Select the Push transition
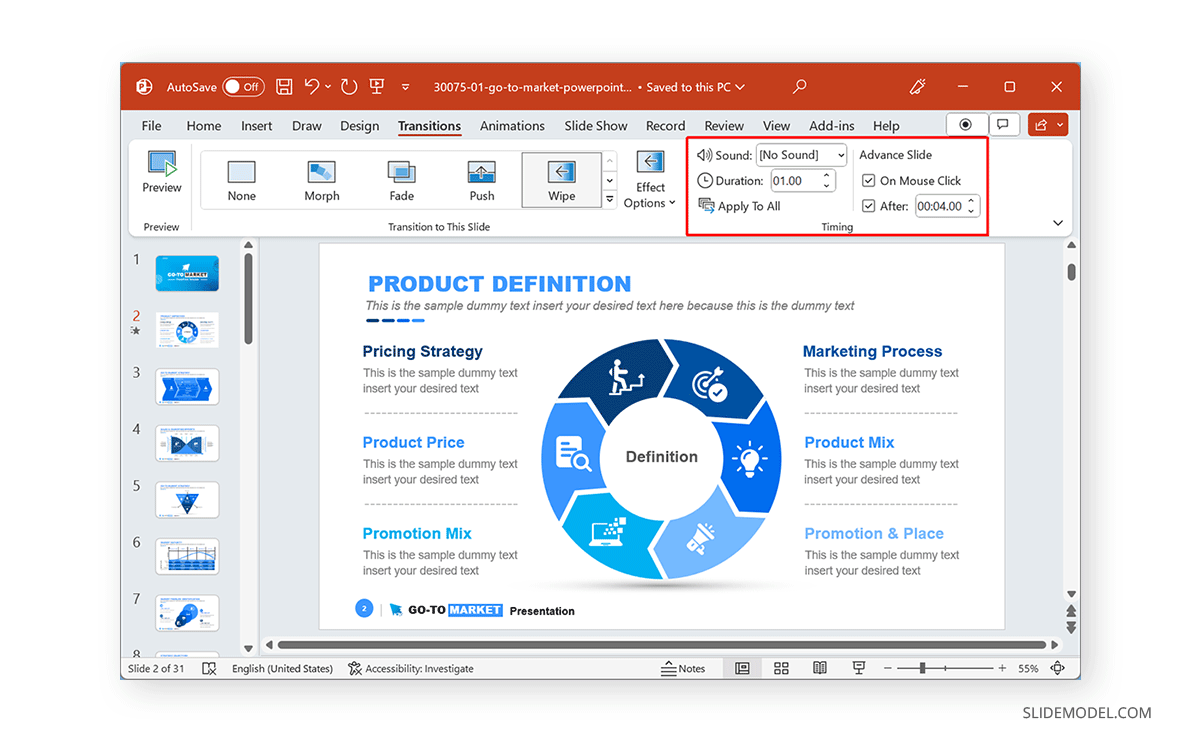This screenshot has height=743, width=1200. point(481,180)
